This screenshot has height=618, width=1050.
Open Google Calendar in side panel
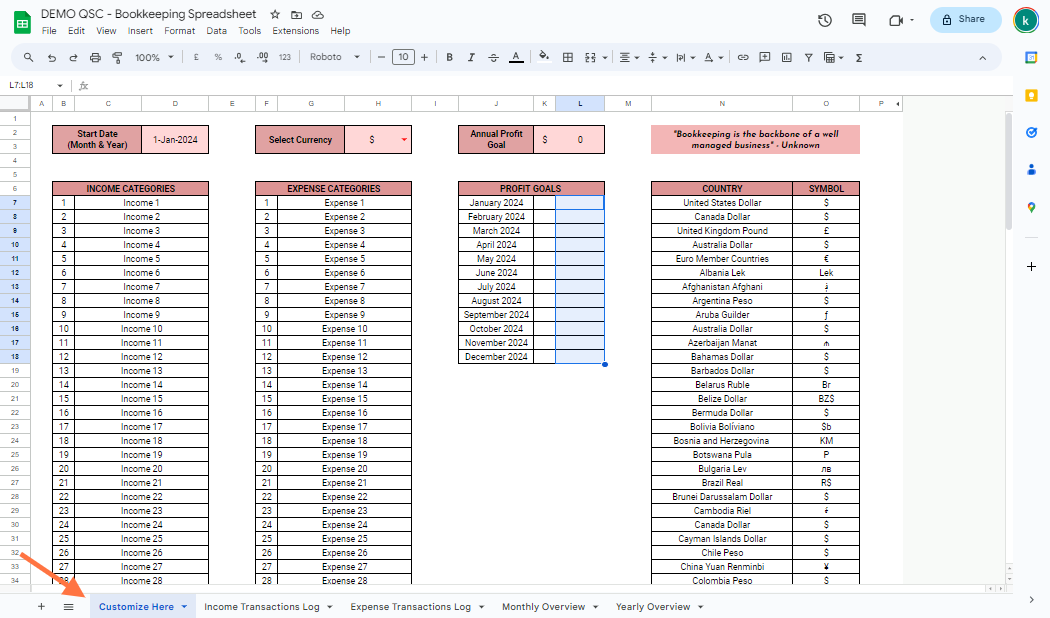tap(1031, 58)
